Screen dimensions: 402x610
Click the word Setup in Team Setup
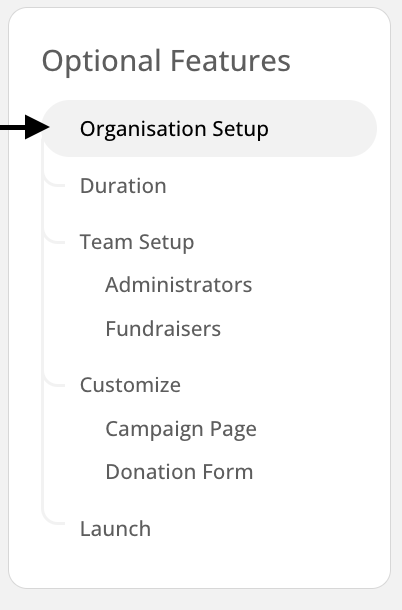166,243
